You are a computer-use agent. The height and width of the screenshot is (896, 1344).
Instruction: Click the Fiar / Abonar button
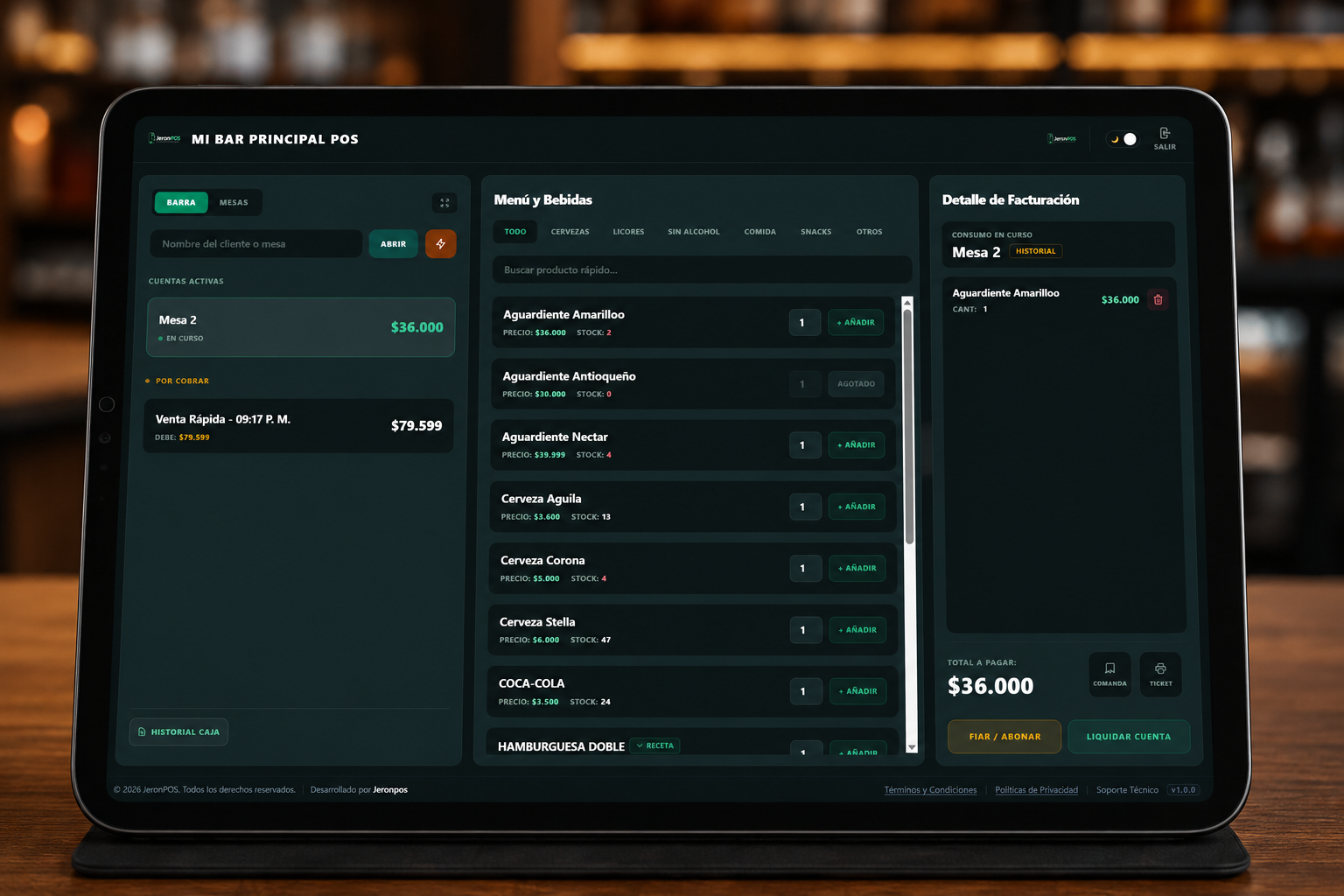point(1004,737)
